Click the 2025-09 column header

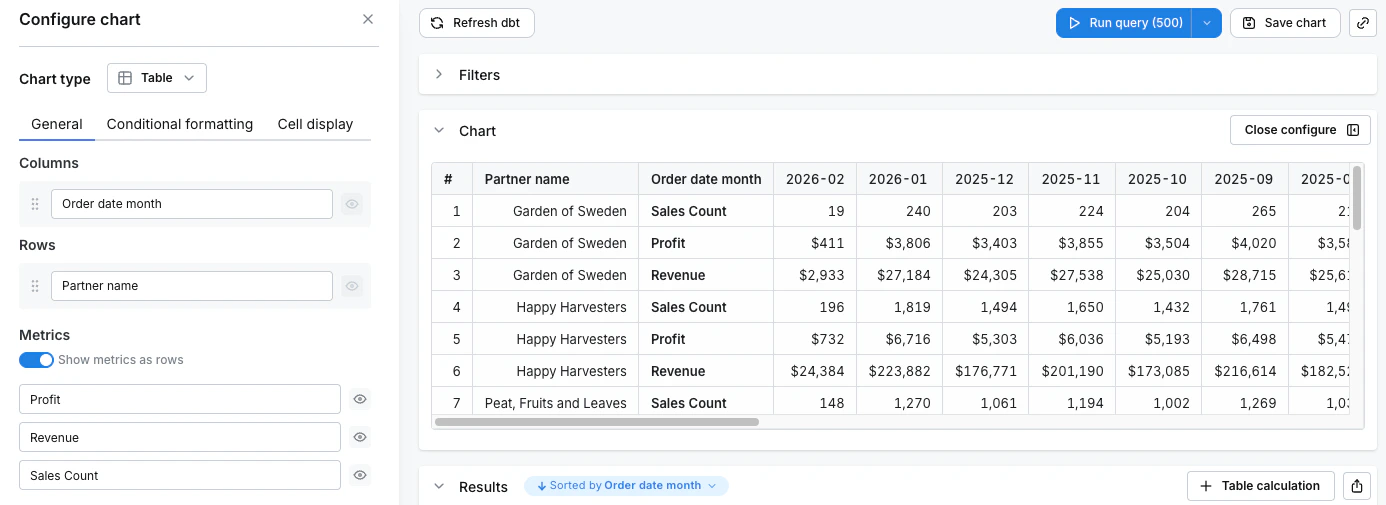(x=1244, y=179)
